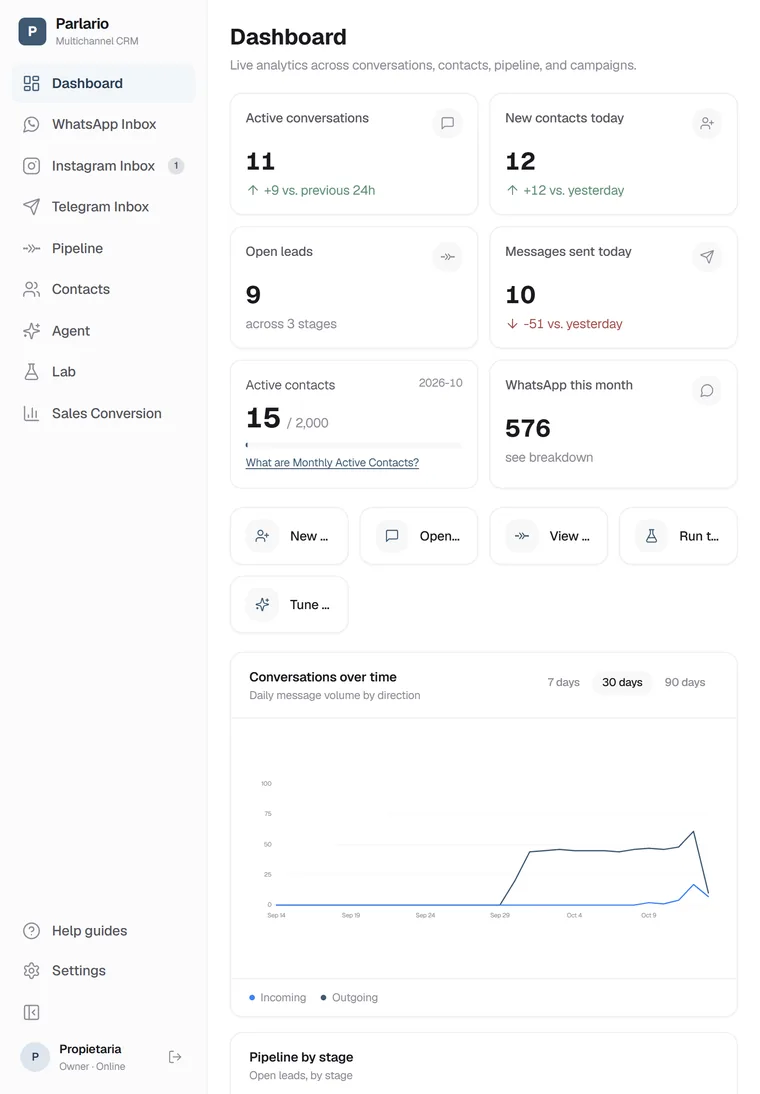Click the conversations line chart area
The width and height of the screenshot is (760, 1094).
pos(484,848)
